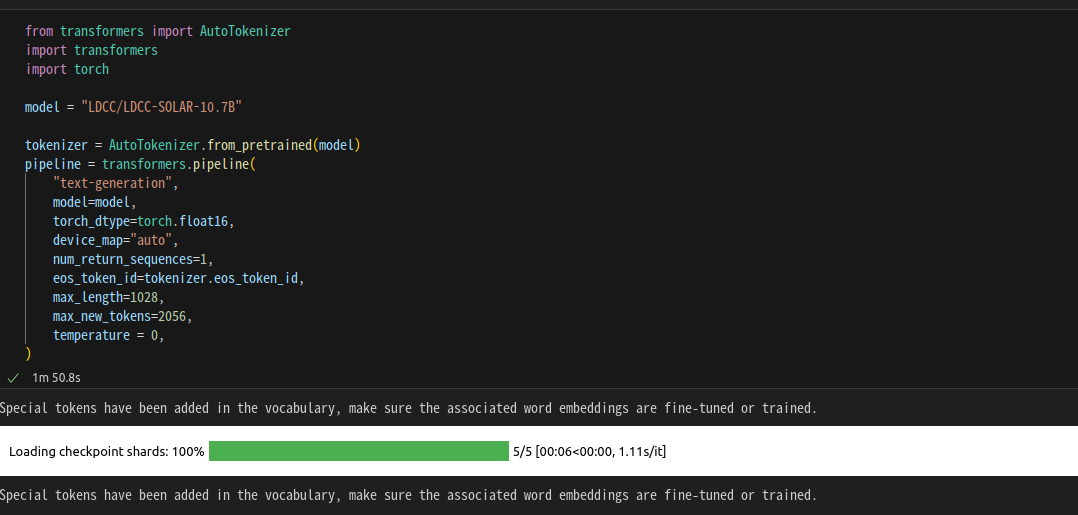This screenshot has width=1078, height=515.
Task: Click the transformers.pipeline( call
Action: tap(178, 164)
